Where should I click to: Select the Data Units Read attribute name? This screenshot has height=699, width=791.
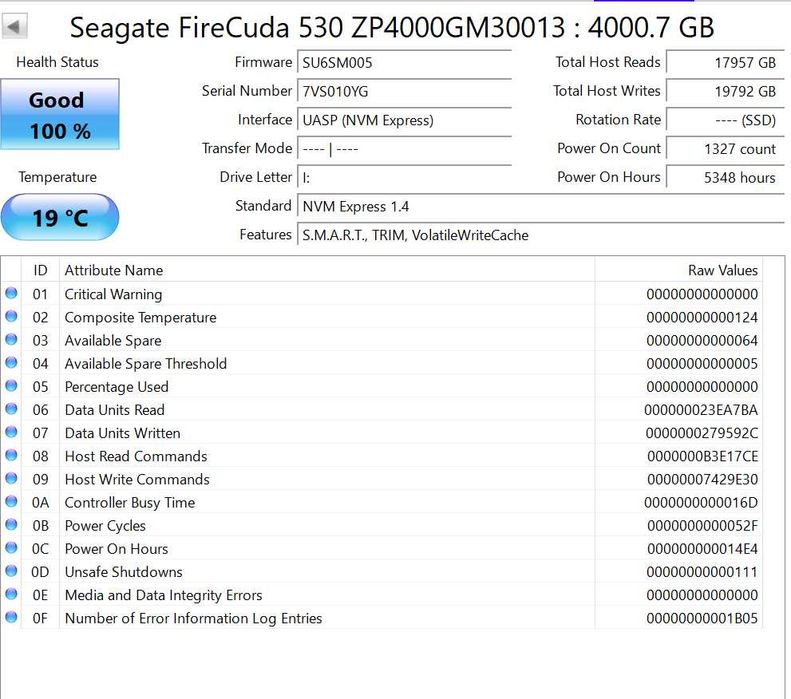click(x=115, y=410)
